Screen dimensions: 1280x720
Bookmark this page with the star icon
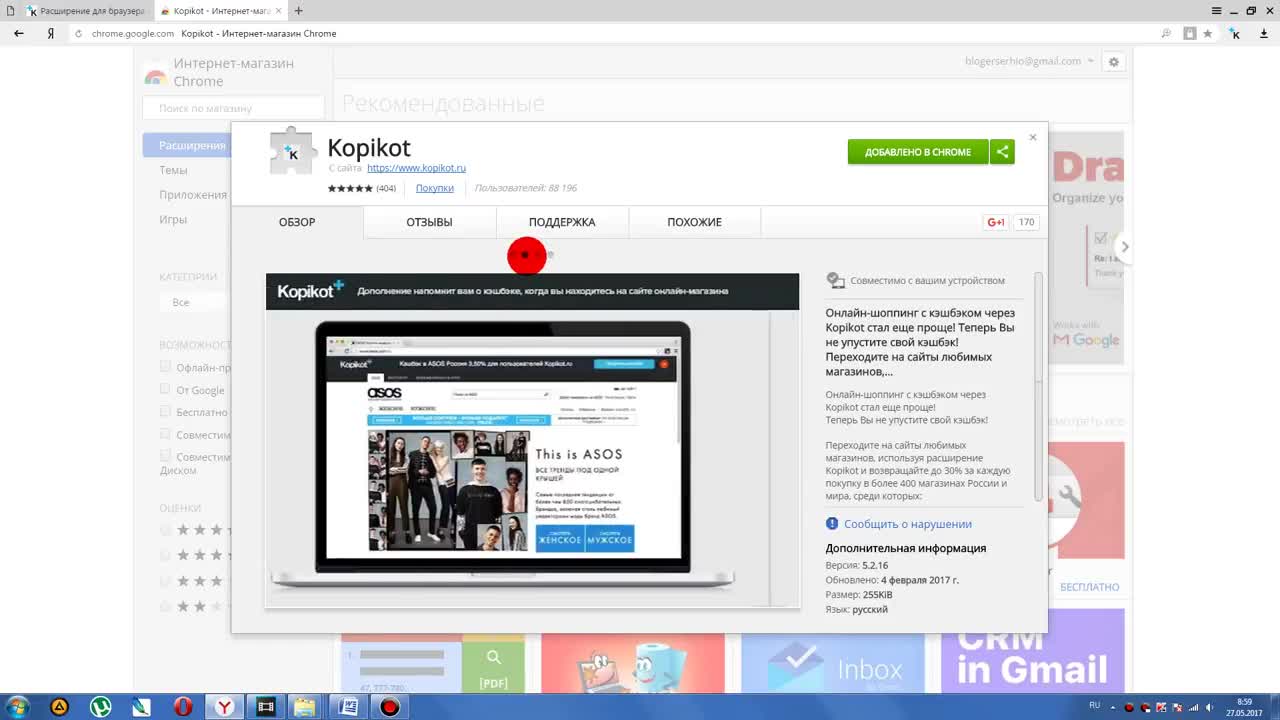[x=1208, y=33]
